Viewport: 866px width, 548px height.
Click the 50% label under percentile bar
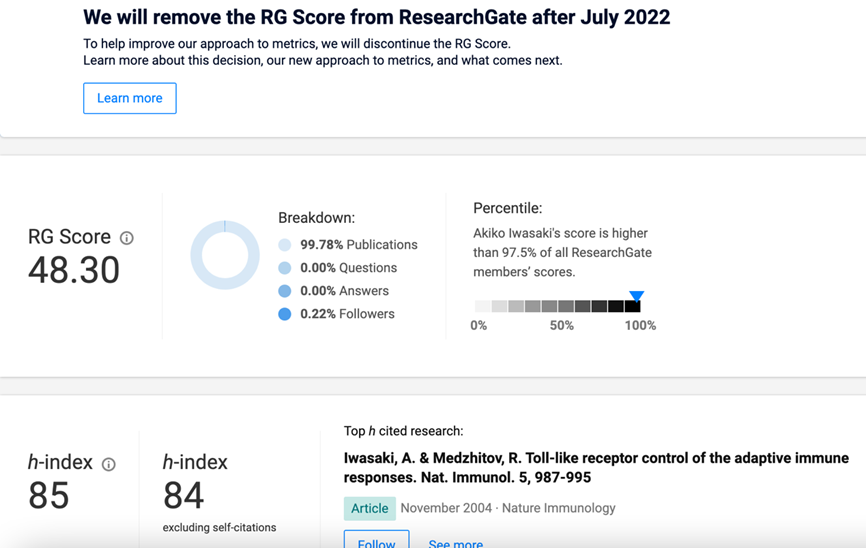coord(562,325)
